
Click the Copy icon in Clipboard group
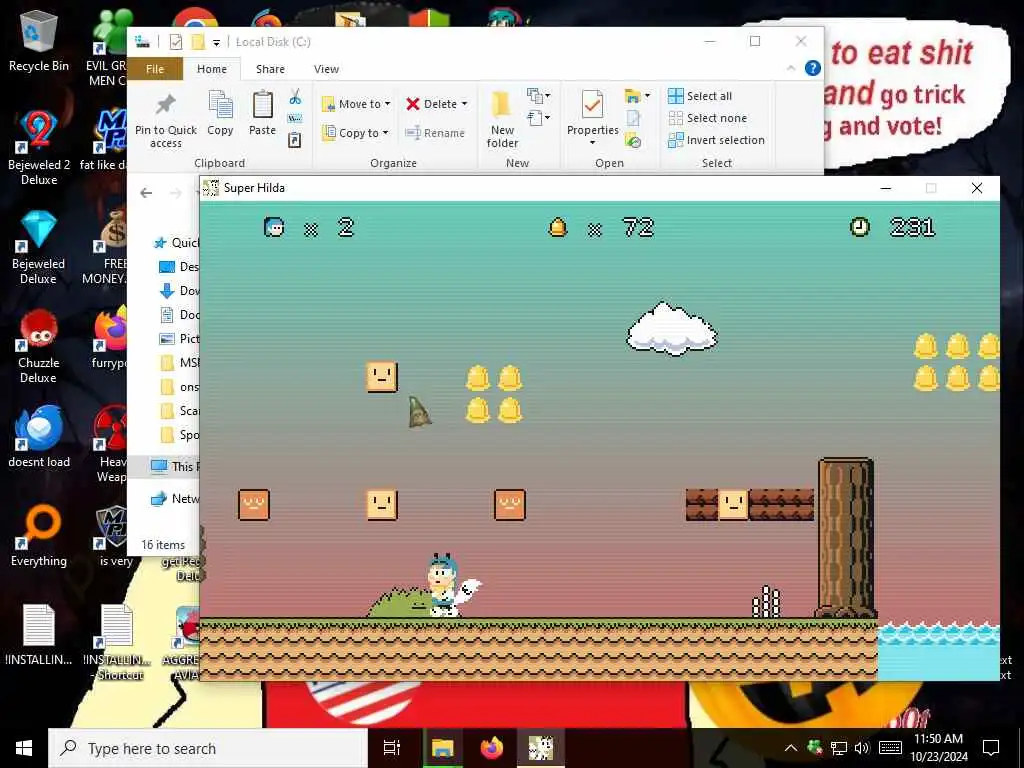coord(220,113)
